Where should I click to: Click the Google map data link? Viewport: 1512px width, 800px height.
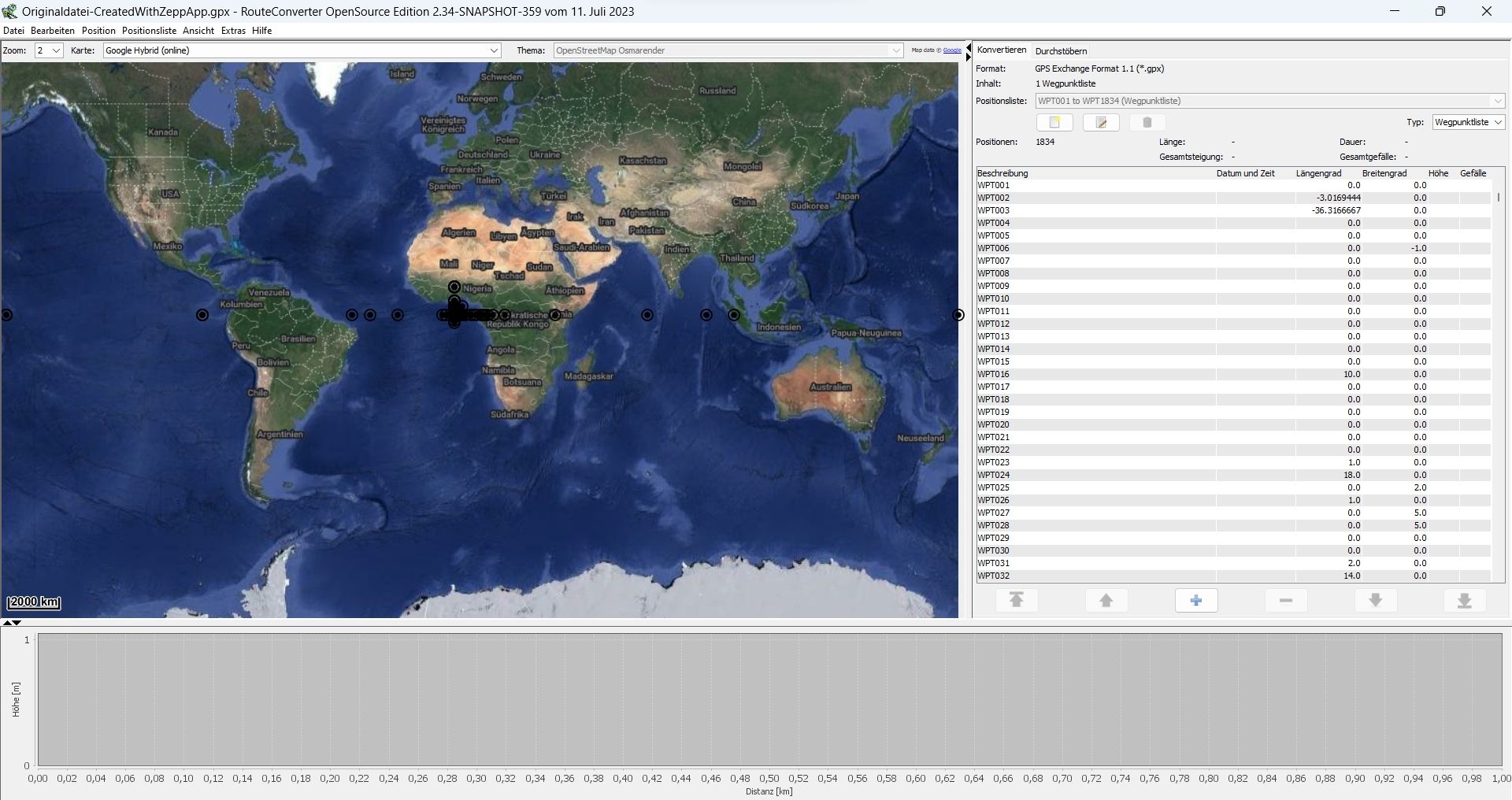[x=951, y=50]
